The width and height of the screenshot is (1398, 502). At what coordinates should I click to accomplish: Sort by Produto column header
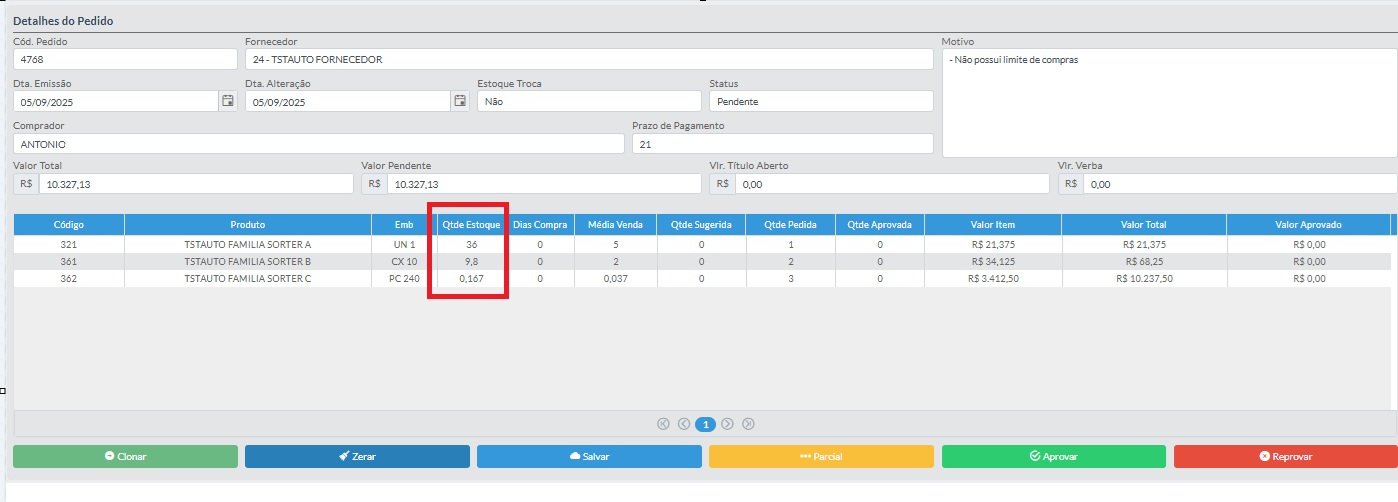coord(248,225)
